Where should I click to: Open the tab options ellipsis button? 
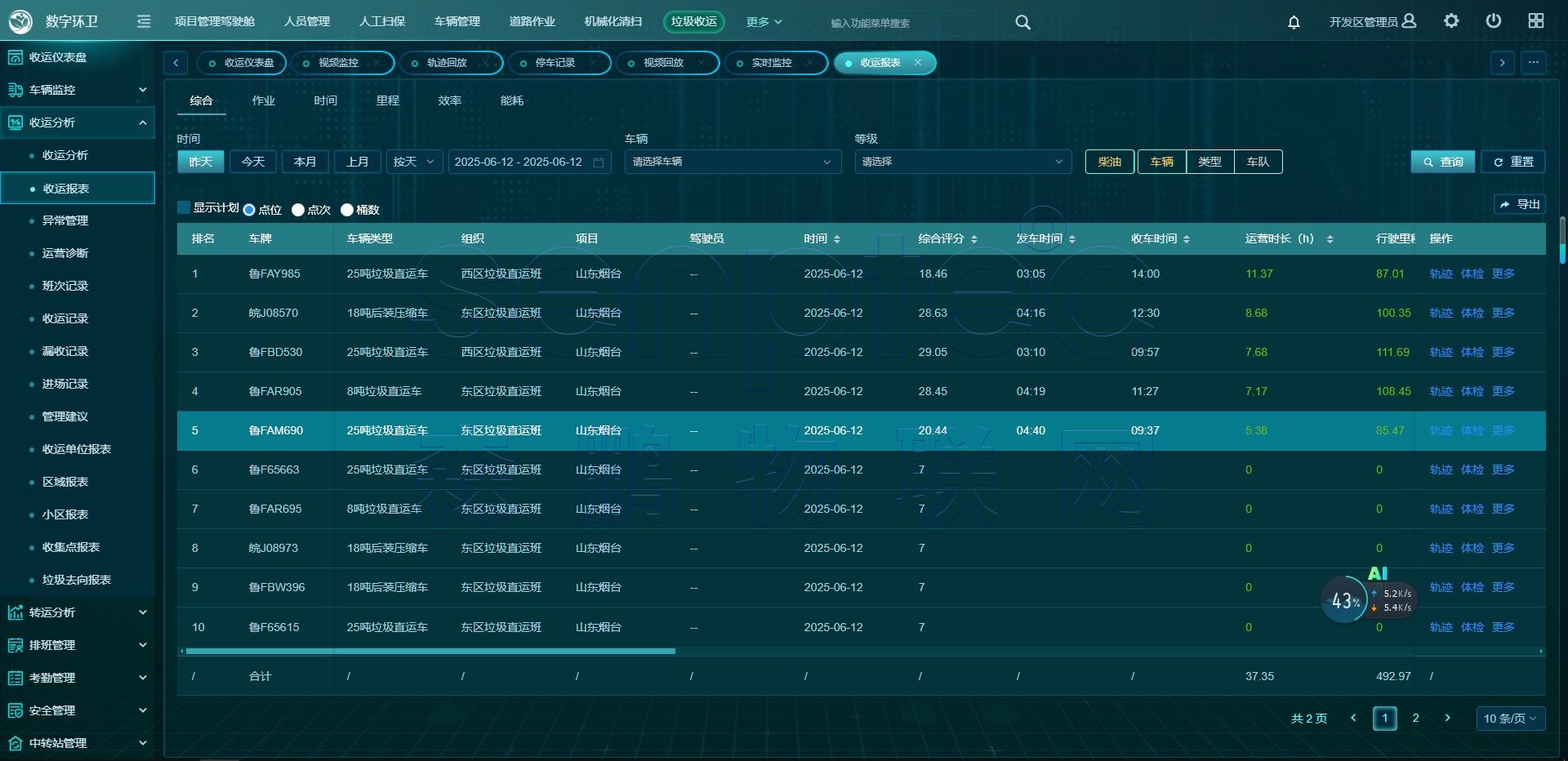[1533, 63]
